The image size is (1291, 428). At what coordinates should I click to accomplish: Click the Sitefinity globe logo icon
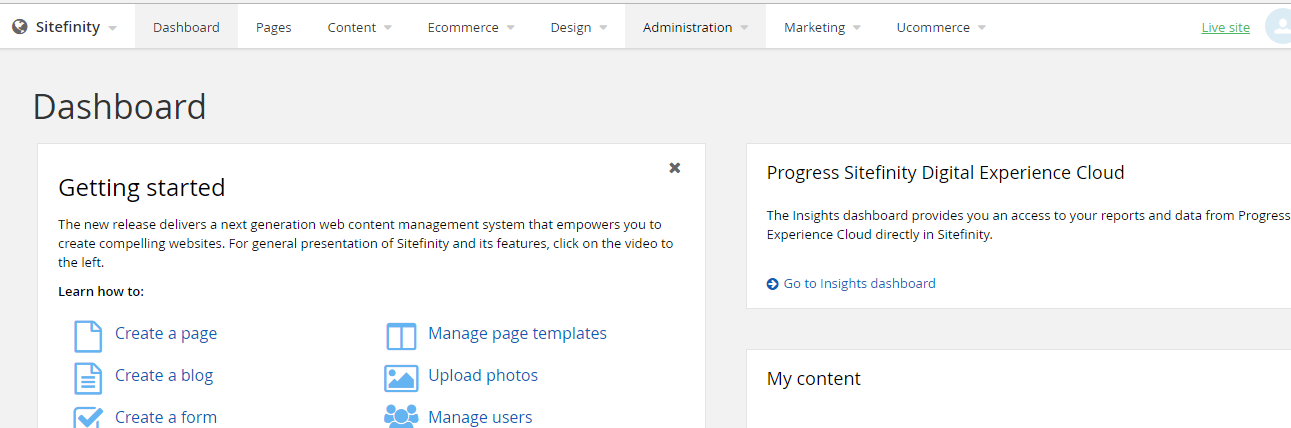click(19, 27)
